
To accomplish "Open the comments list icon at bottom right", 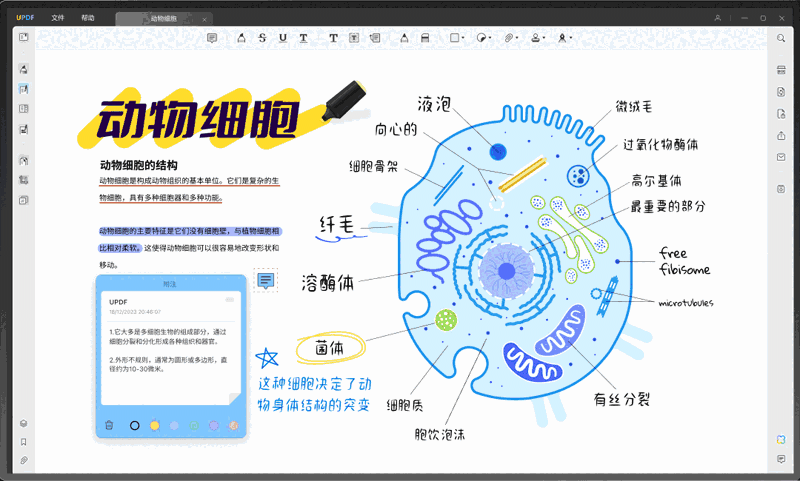I will (781, 459).
